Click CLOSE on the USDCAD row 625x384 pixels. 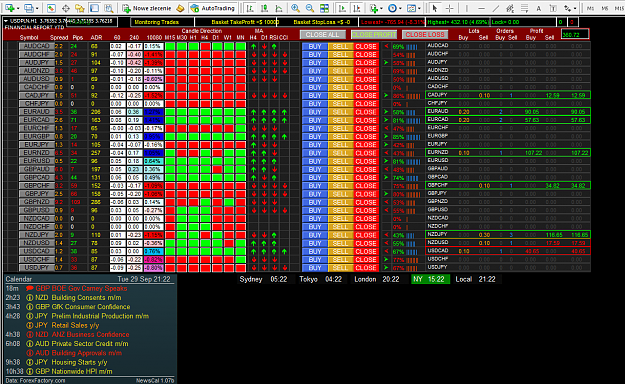pyautogui.click(x=366, y=251)
